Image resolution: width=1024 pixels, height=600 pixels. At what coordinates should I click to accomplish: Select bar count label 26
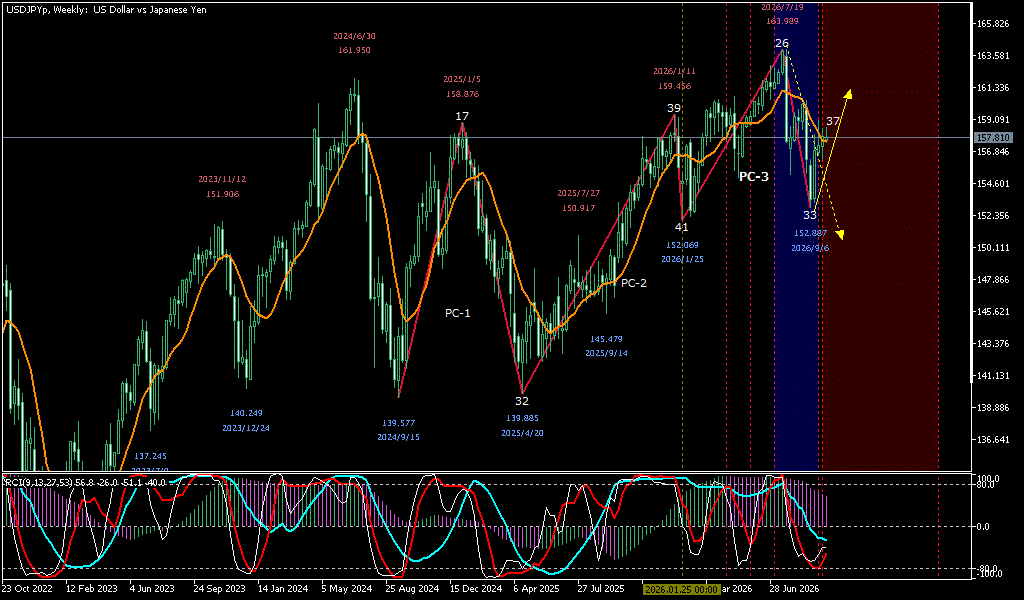click(x=782, y=43)
